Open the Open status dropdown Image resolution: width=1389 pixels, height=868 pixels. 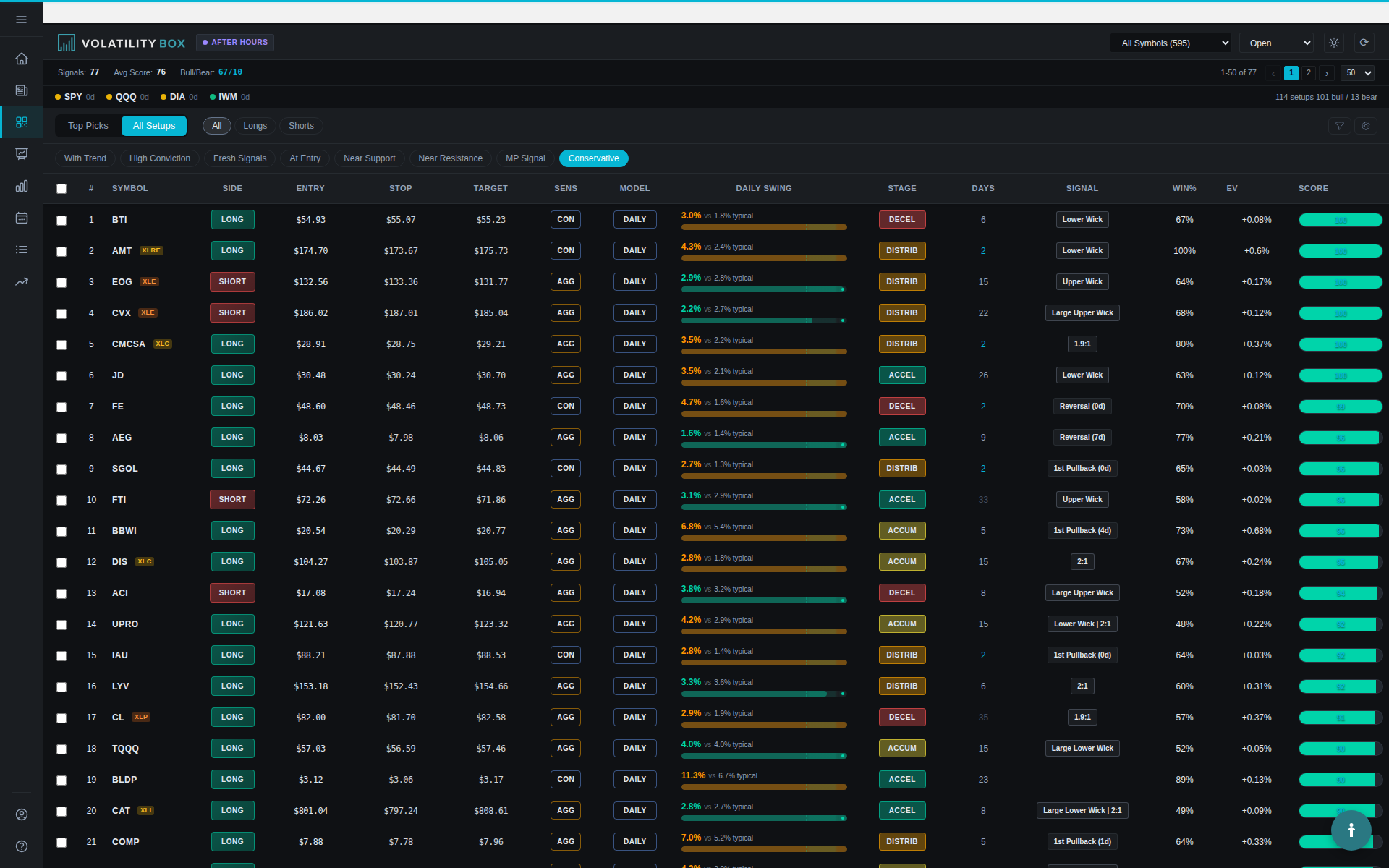pos(1276,43)
